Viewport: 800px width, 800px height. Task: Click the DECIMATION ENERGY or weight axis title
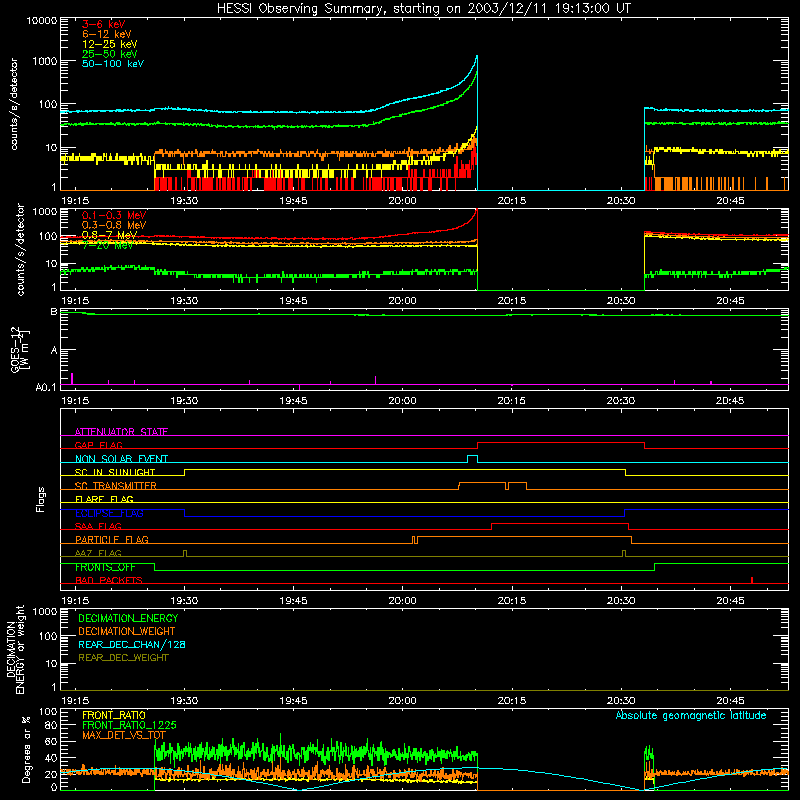(15, 650)
